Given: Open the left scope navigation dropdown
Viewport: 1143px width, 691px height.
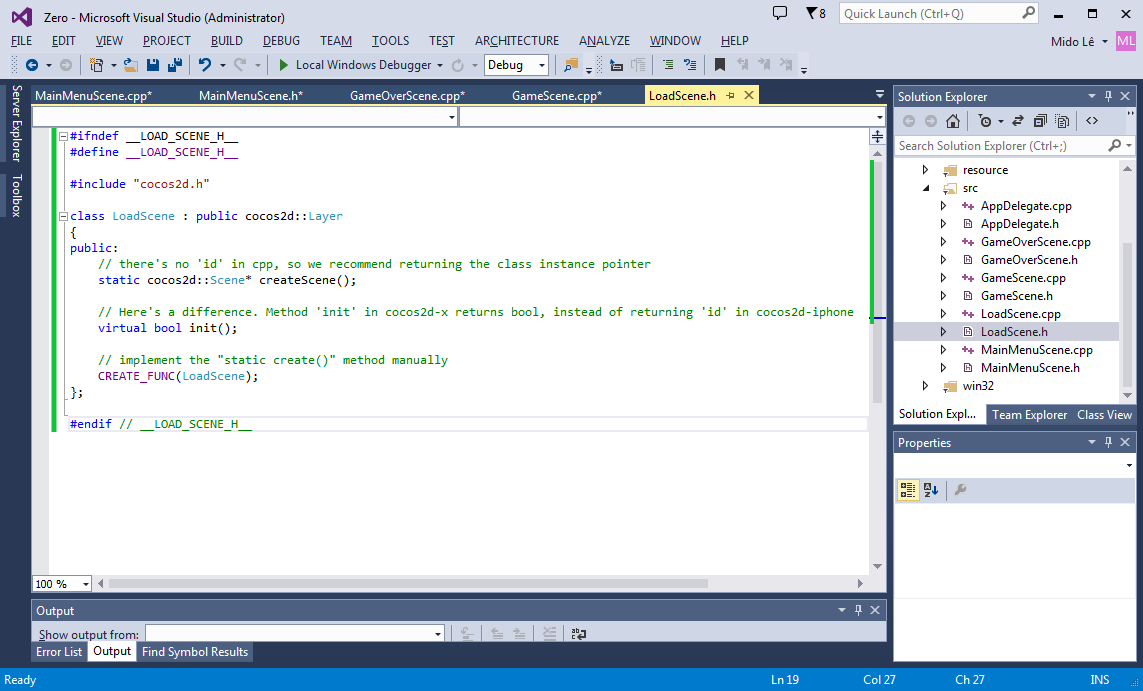Looking at the screenshot, I should (452, 117).
